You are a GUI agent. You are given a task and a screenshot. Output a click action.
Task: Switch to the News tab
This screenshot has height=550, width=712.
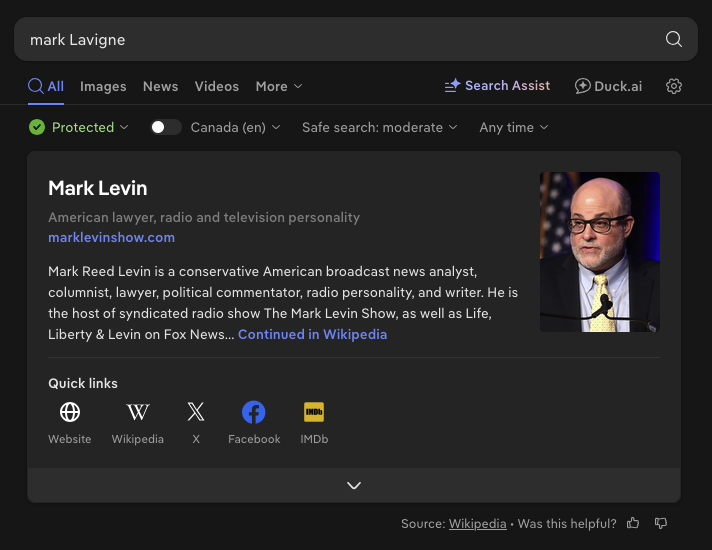(160, 86)
